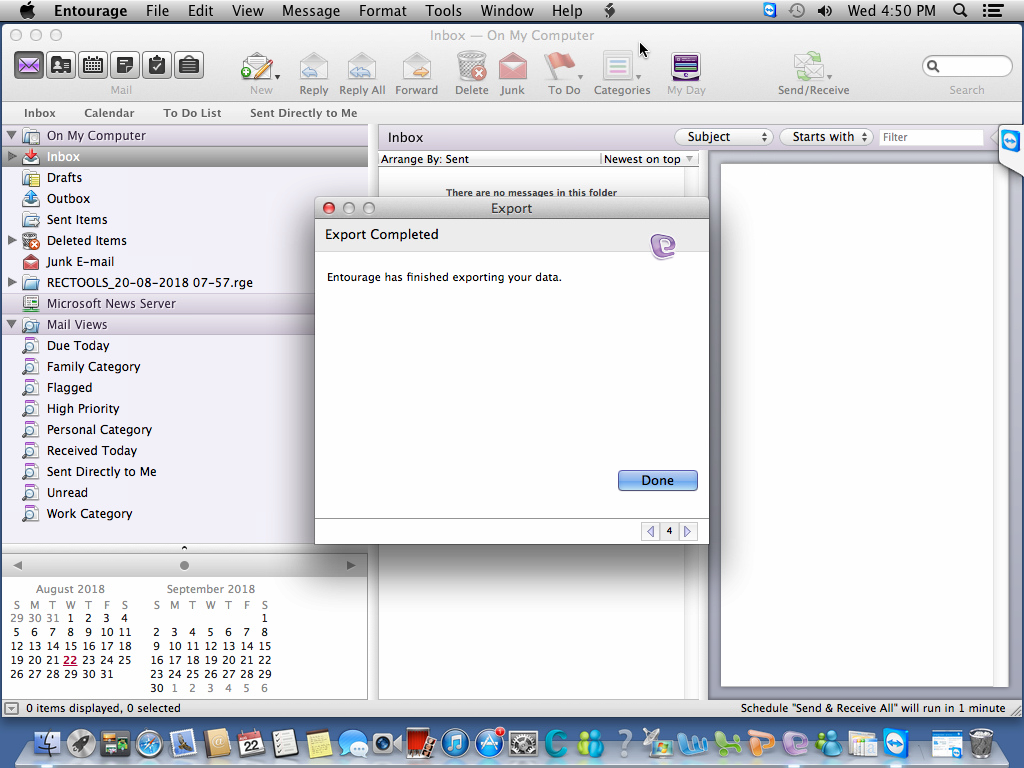Launch My Day from the toolbar
The width and height of the screenshot is (1024, 768).
(x=686, y=66)
